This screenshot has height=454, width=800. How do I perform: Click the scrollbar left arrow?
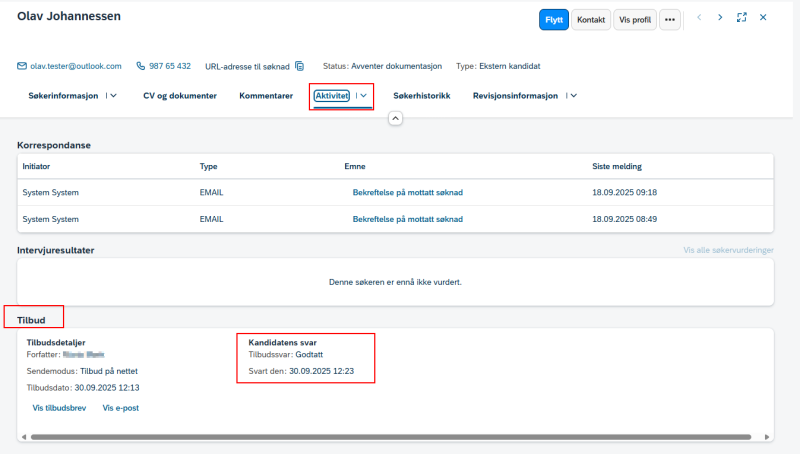[x=24, y=437]
